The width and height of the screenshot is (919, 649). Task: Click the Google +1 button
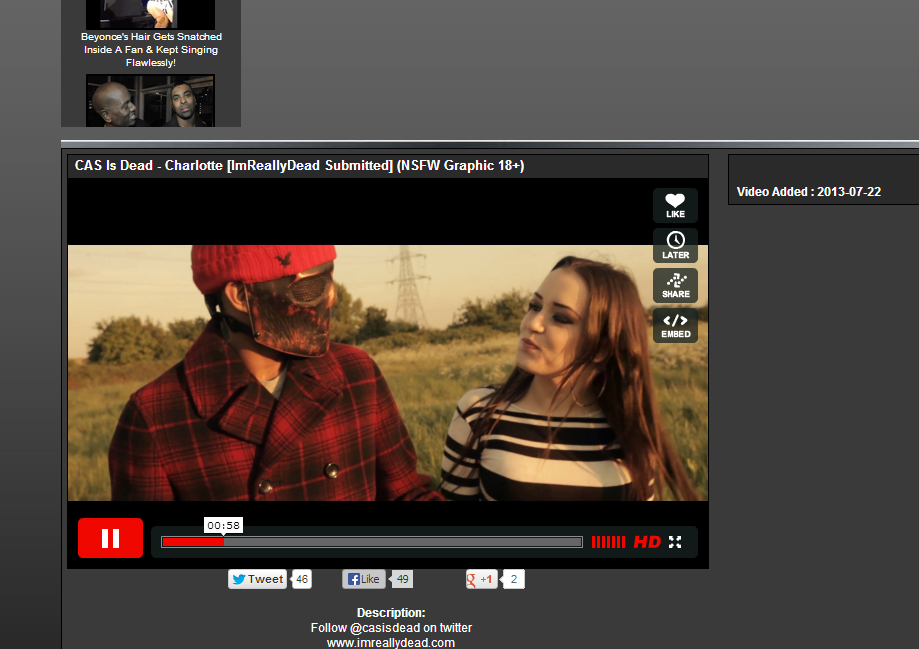(481, 579)
